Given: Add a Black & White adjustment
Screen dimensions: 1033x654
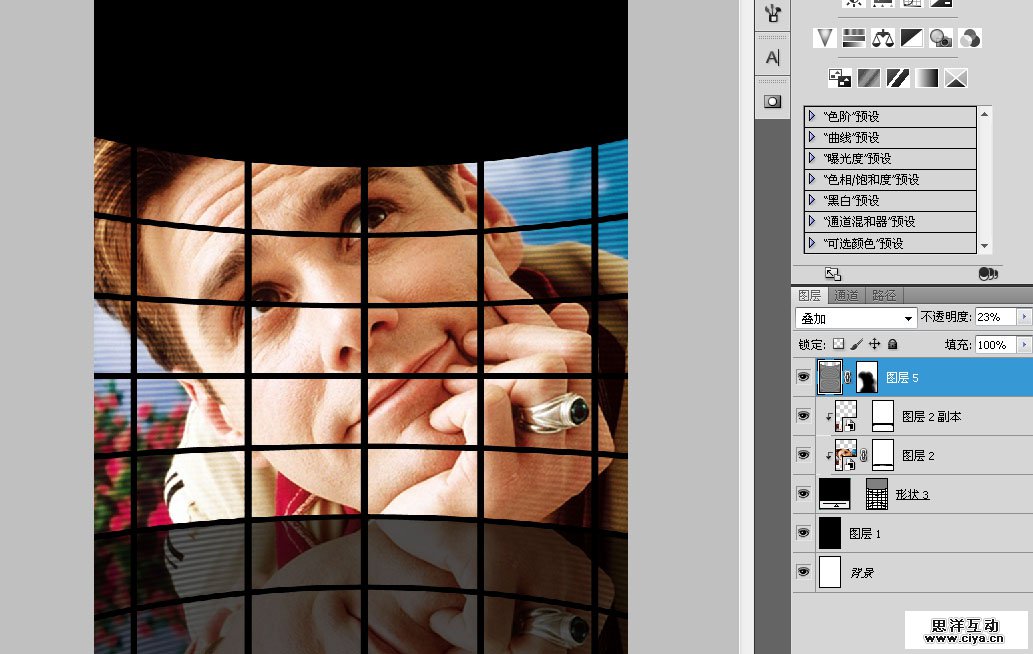Looking at the screenshot, I should click(911, 38).
